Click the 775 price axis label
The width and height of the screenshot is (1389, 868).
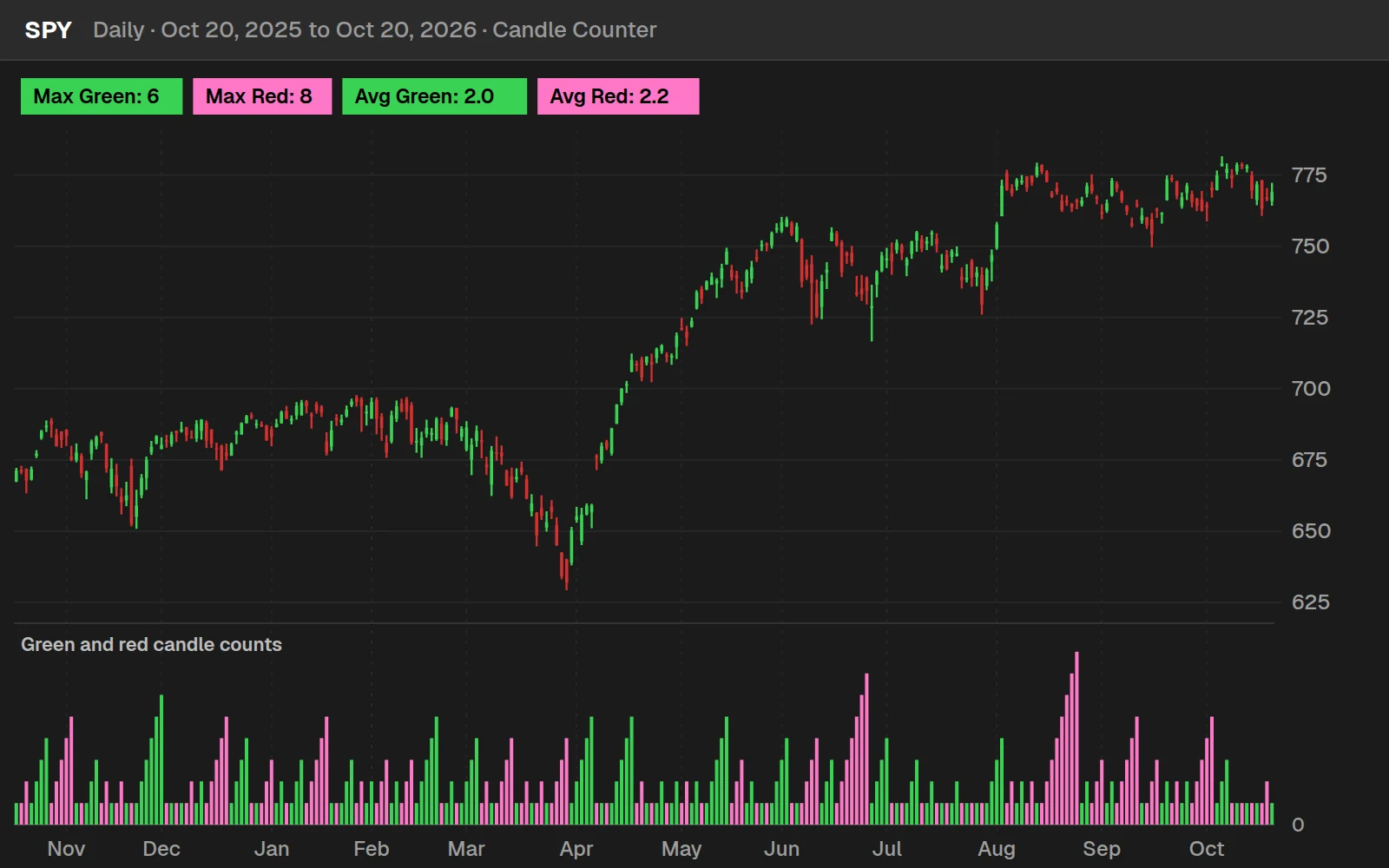[1309, 175]
